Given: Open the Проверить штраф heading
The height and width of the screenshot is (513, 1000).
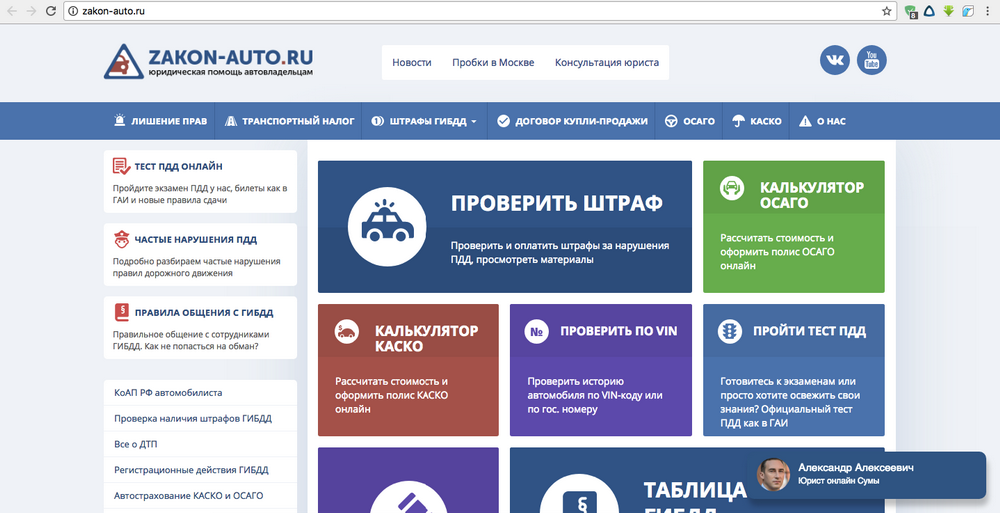Looking at the screenshot, I should tap(557, 203).
